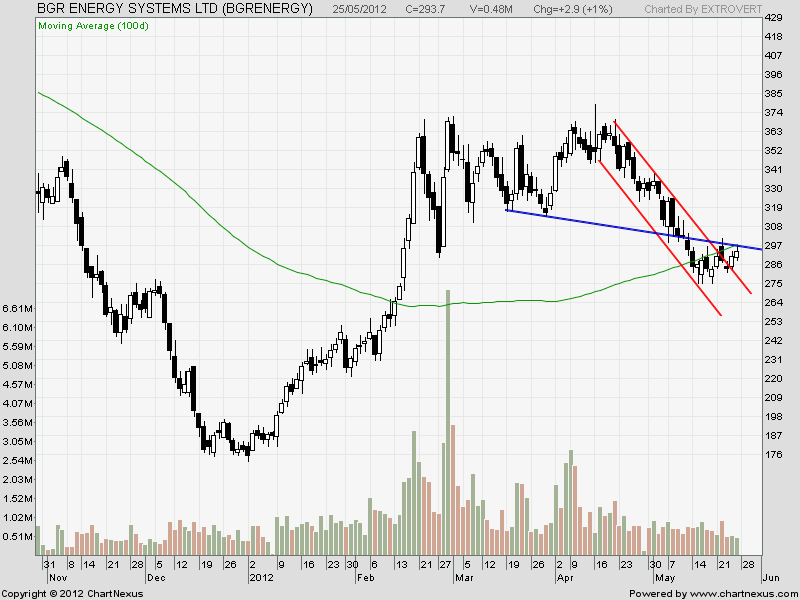Select the Dec month label on time axis
Image resolution: width=800 pixels, height=600 pixels.
click(x=156, y=578)
